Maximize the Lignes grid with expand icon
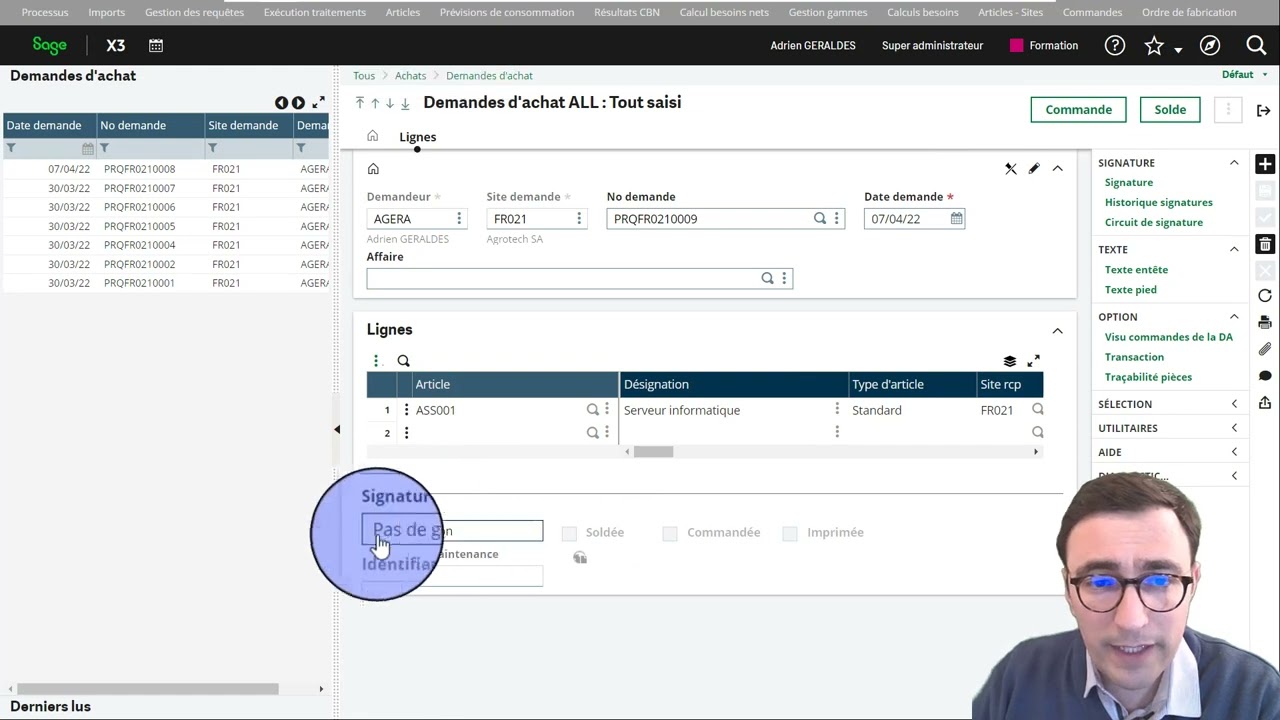 click(x=1034, y=361)
